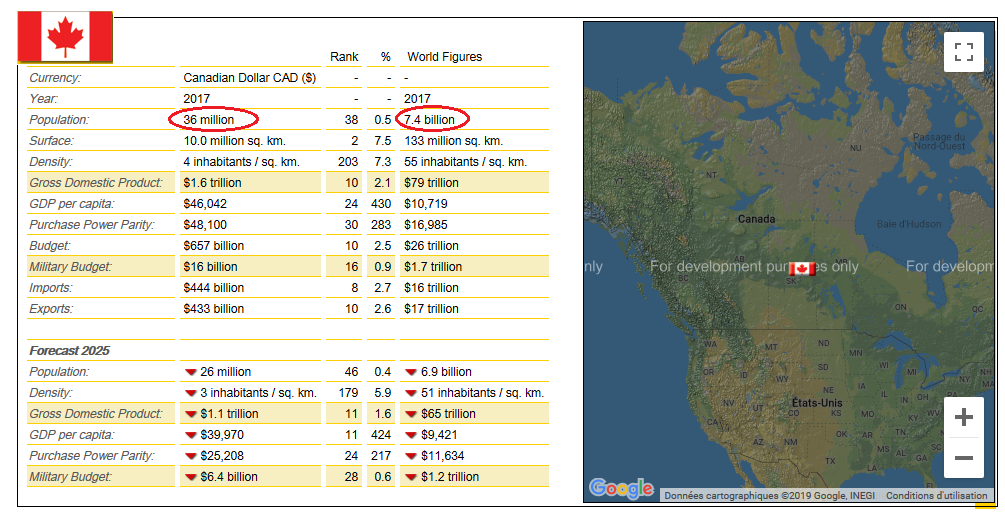Select the Exports row label

[x=51, y=309]
